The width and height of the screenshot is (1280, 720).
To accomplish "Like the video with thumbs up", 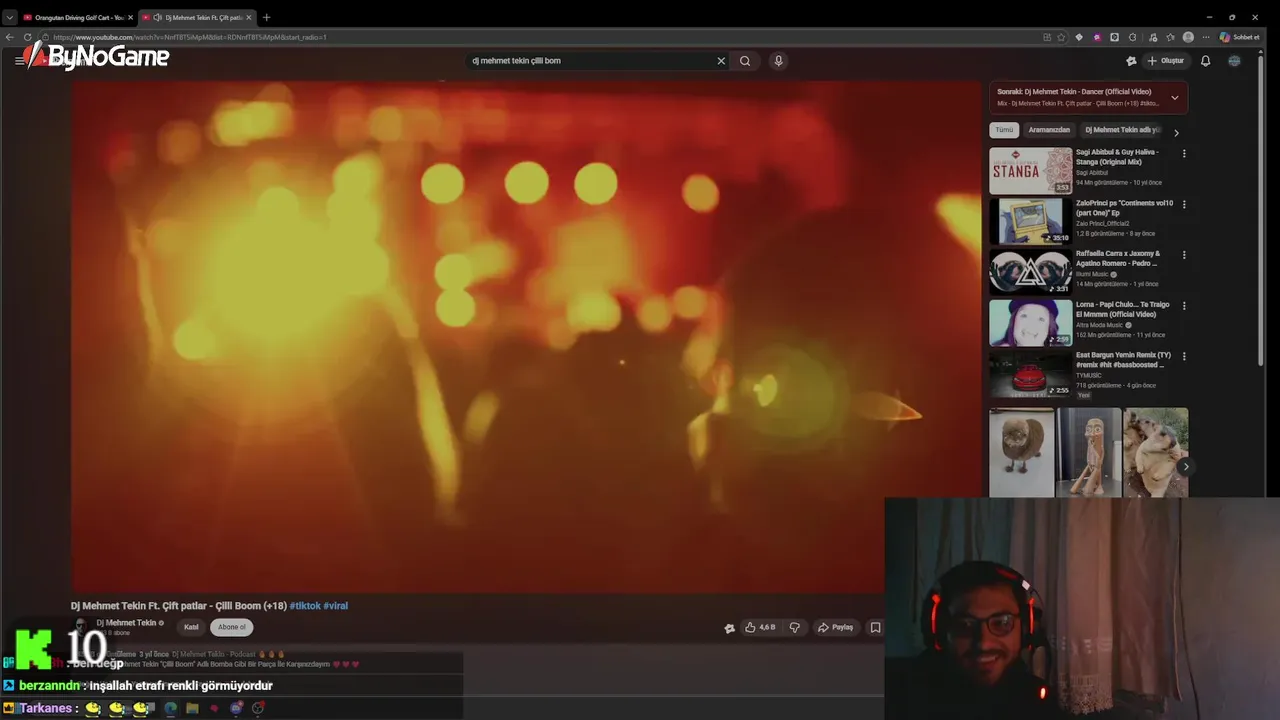I will [x=760, y=627].
